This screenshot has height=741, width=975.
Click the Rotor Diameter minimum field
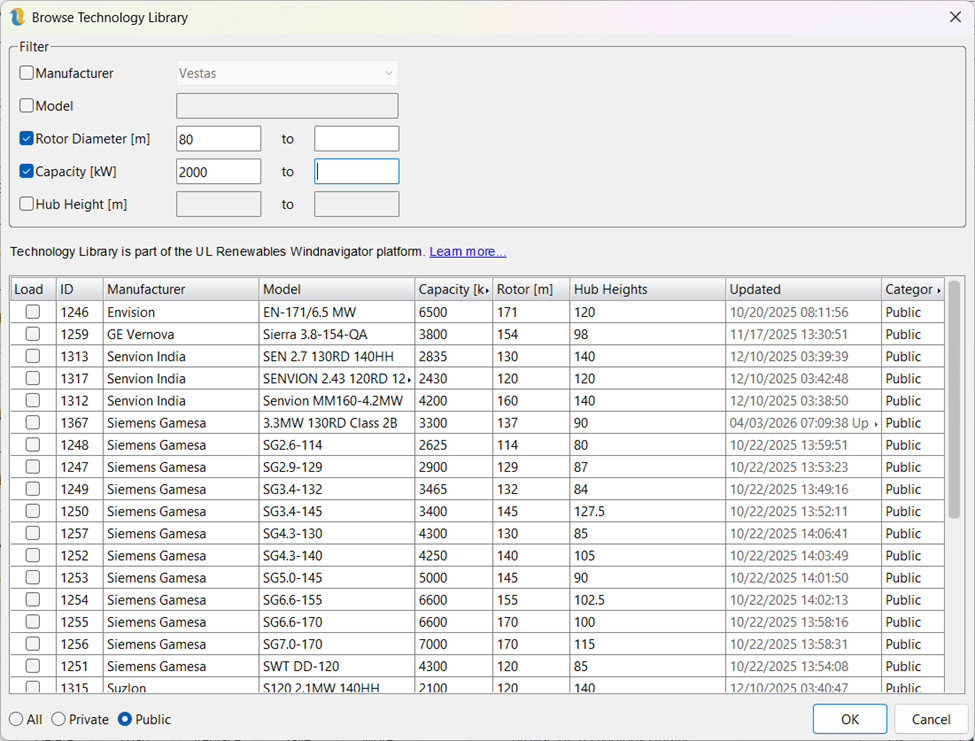coord(218,139)
